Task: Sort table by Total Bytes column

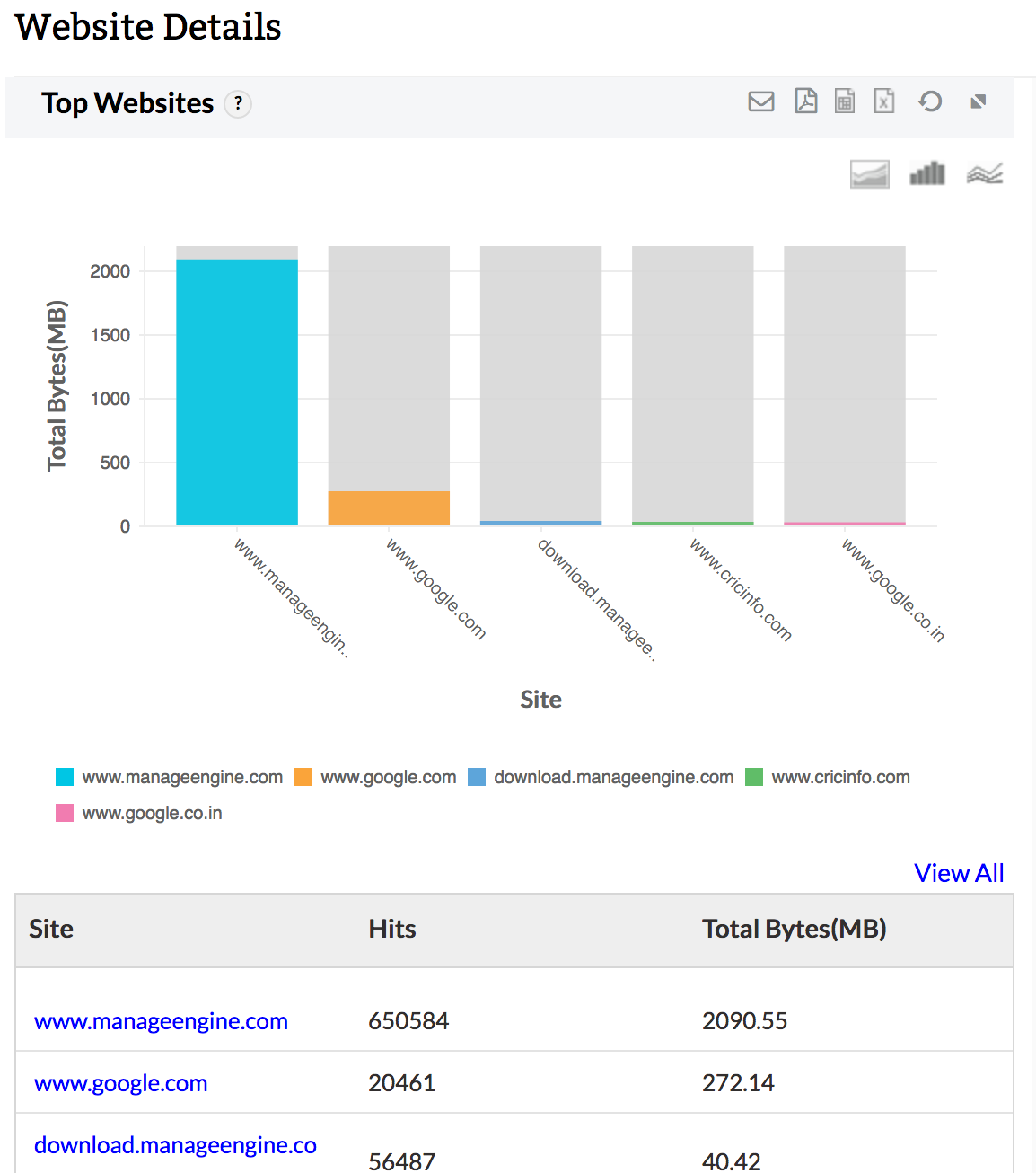Action: (794, 929)
